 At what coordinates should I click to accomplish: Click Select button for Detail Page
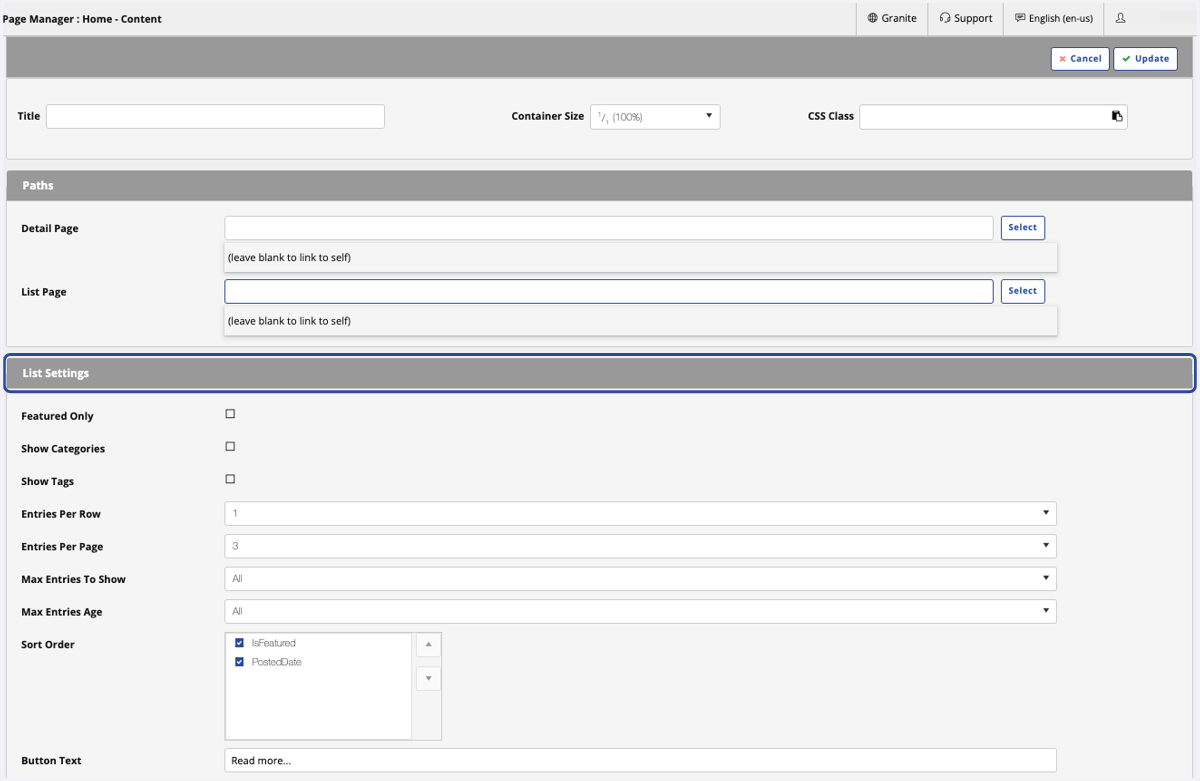(x=1022, y=227)
